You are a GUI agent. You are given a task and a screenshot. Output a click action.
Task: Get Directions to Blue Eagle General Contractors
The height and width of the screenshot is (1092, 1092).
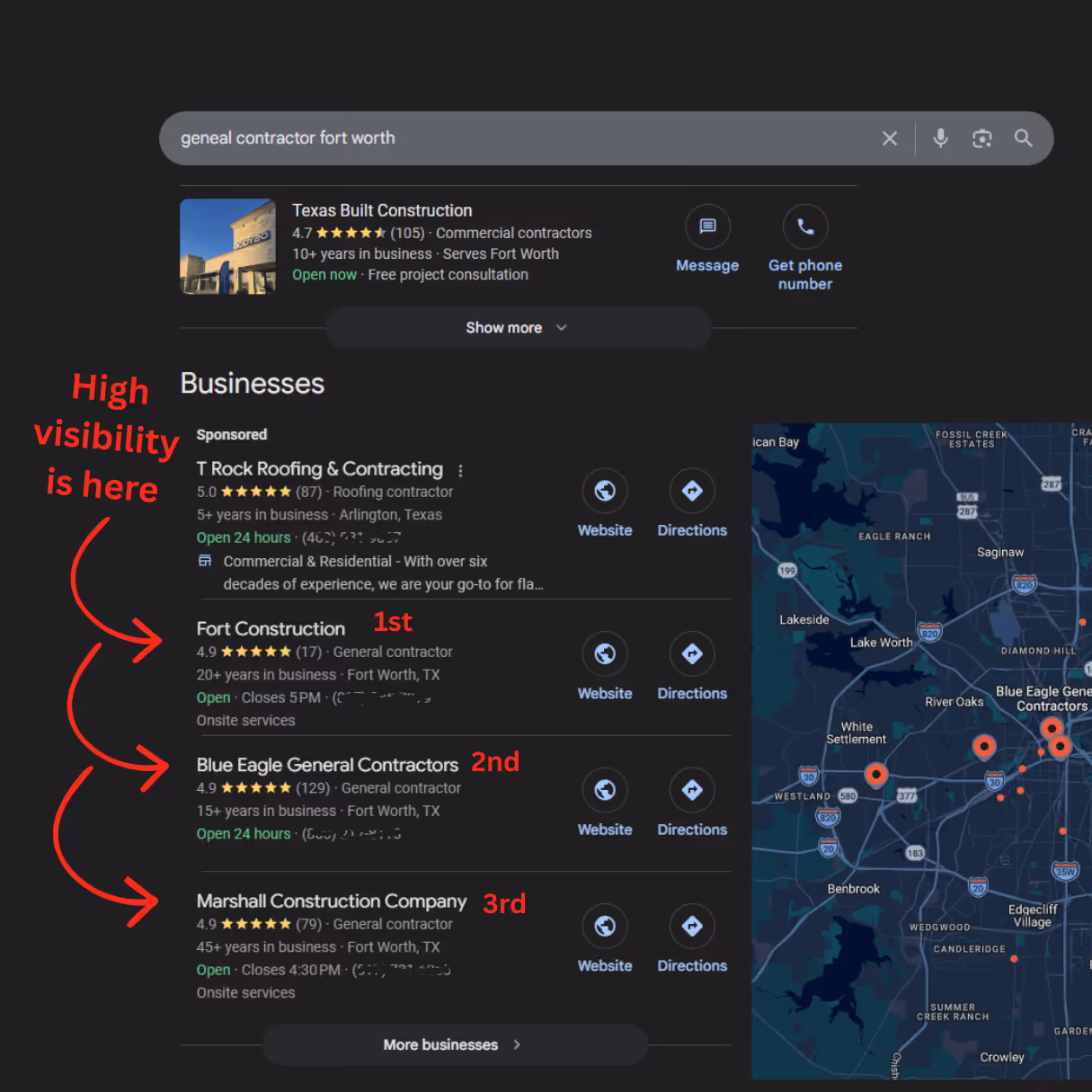point(692,790)
